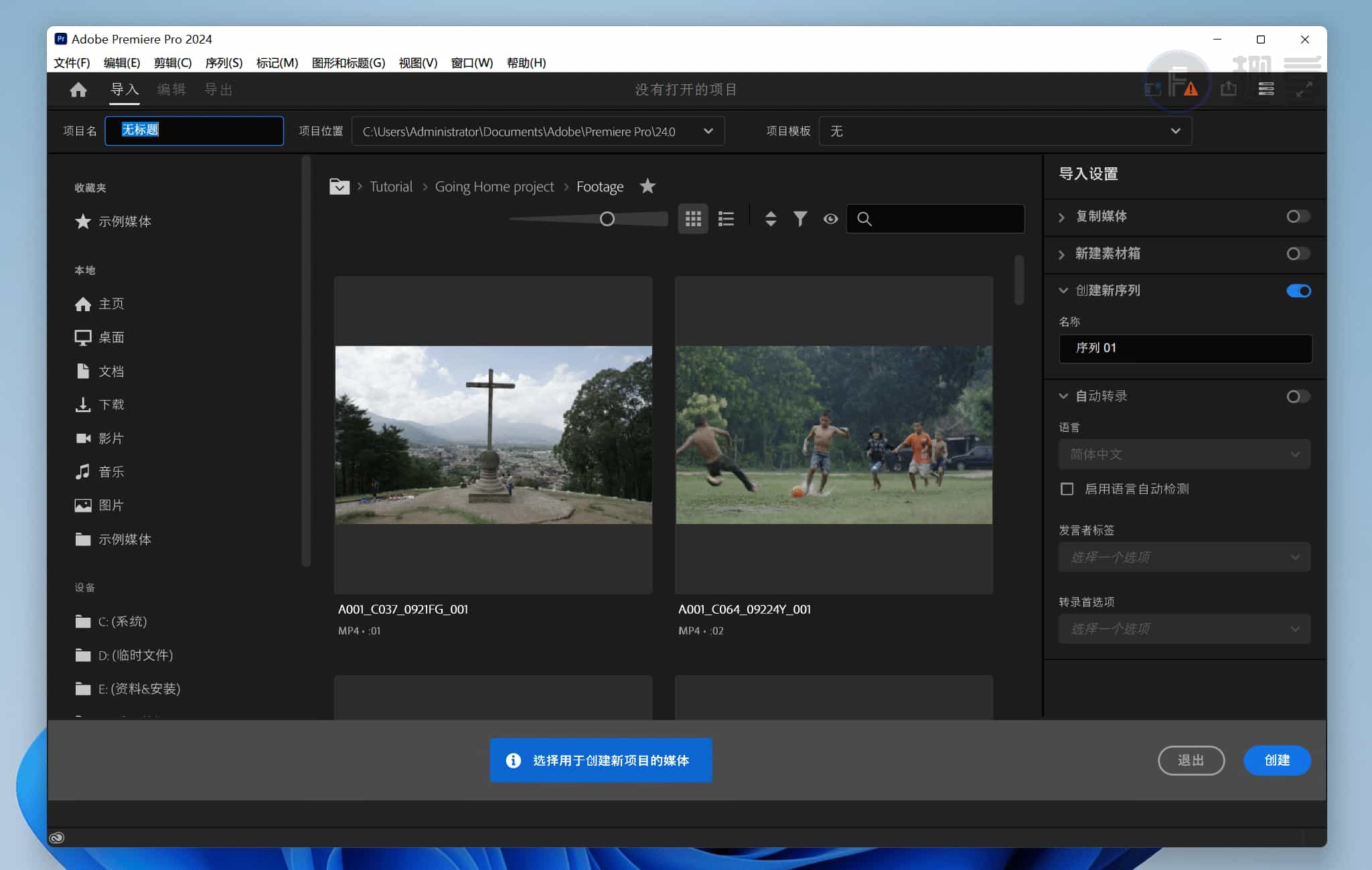Toggle the 创建新序列 switch on

(x=1297, y=290)
